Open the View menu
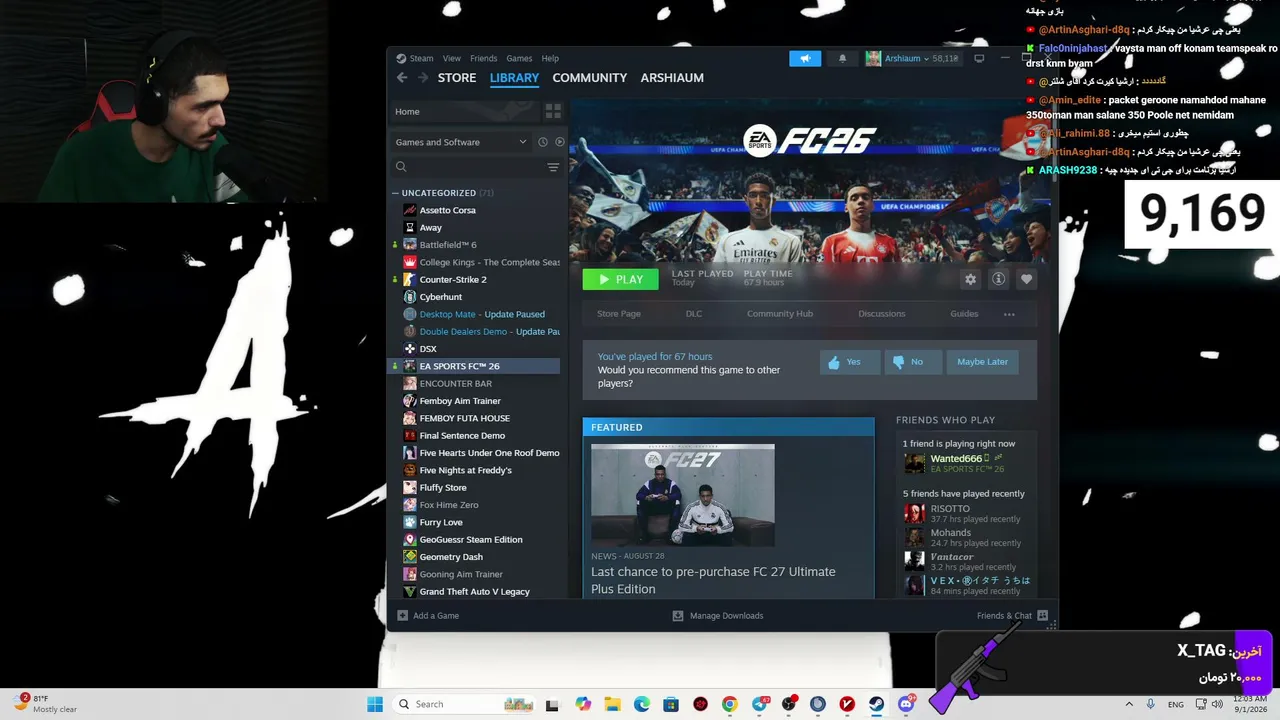 pyautogui.click(x=452, y=58)
